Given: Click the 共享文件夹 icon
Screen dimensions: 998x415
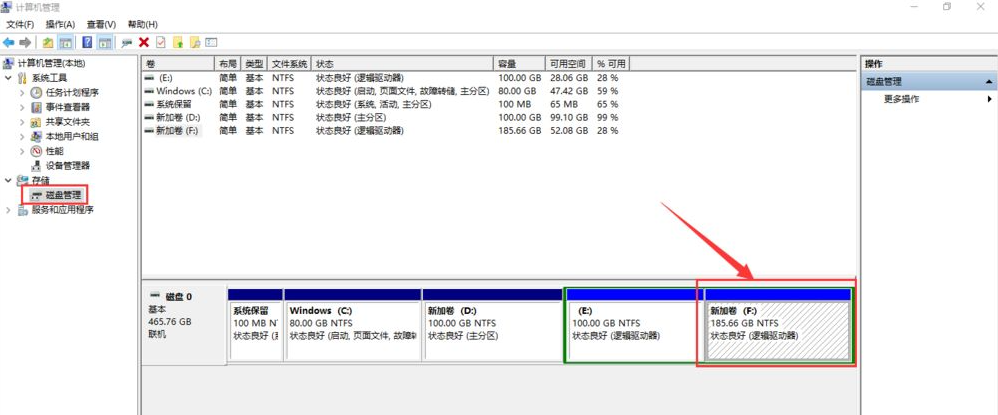Looking at the screenshot, I should pos(36,122).
